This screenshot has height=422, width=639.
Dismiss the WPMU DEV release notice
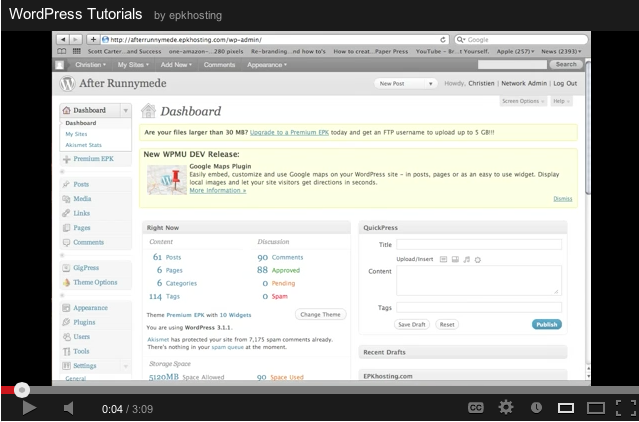[x=563, y=199]
